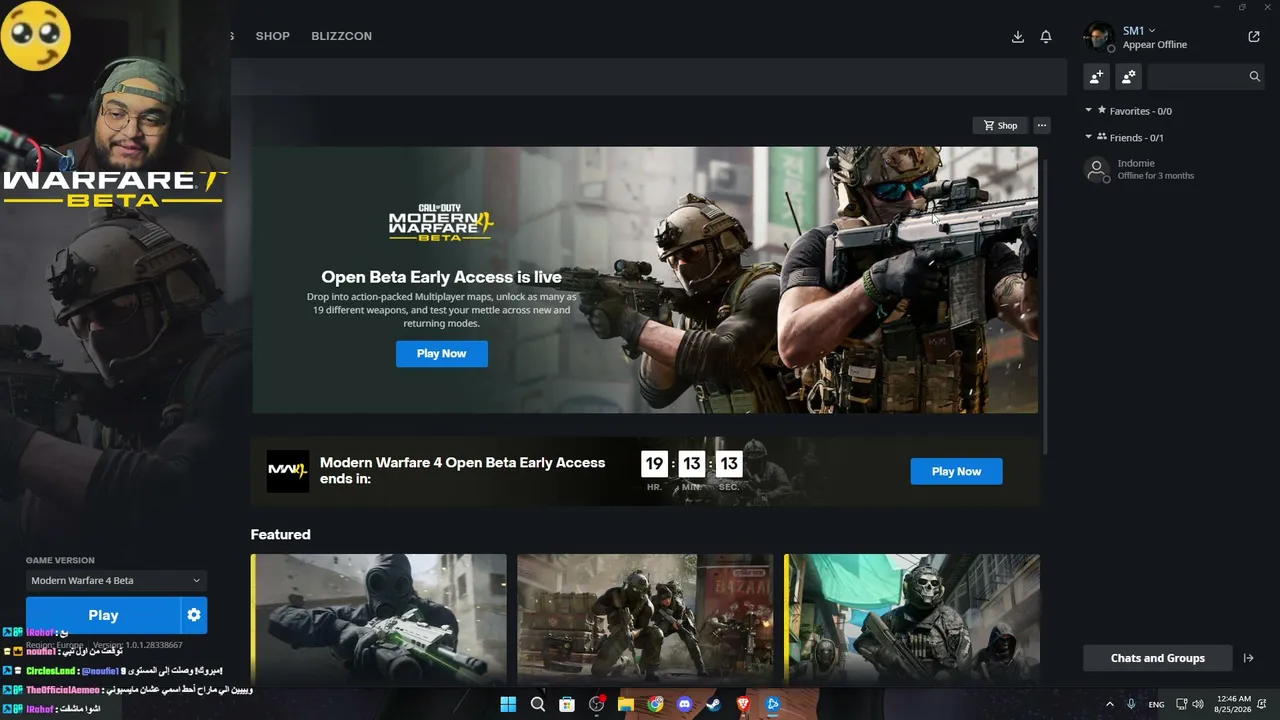Open the Game Version dropdown
Image resolution: width=1280 pixels, height=720 pixels.
(x=116, y=580)
